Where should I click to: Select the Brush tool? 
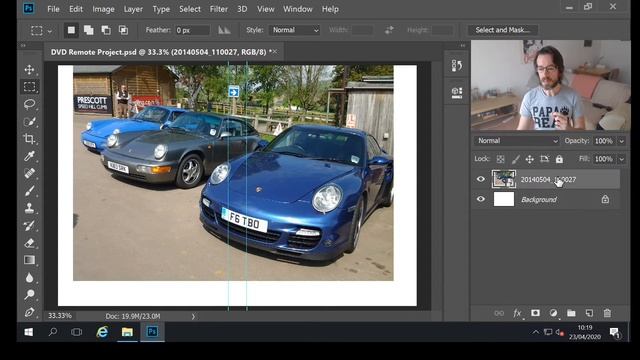[29, 191]
